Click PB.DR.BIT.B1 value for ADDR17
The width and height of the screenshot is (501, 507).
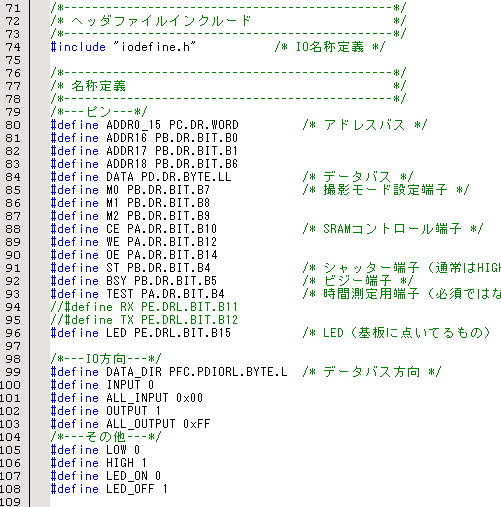click(x=196, y=151)
